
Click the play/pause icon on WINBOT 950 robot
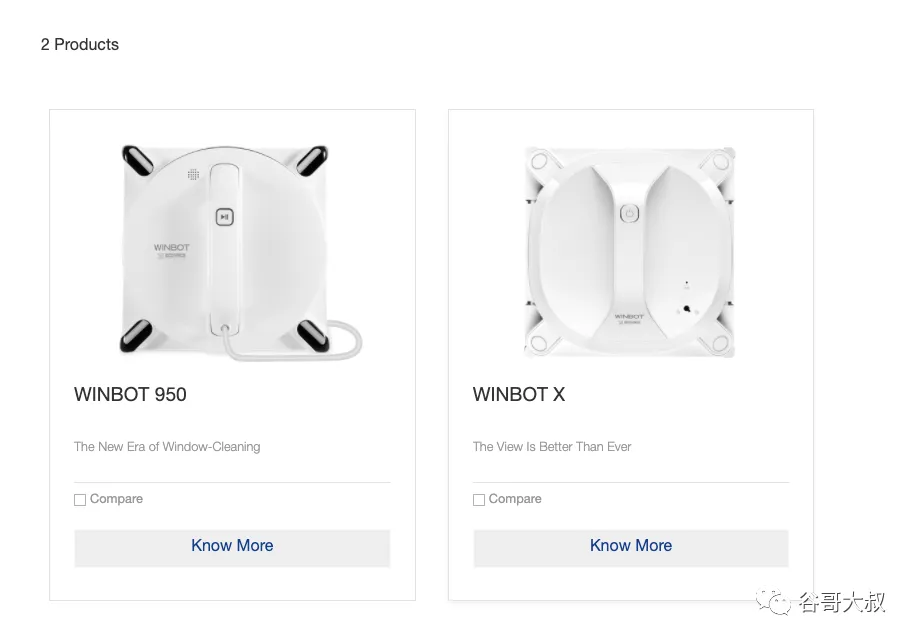point(225,217)
